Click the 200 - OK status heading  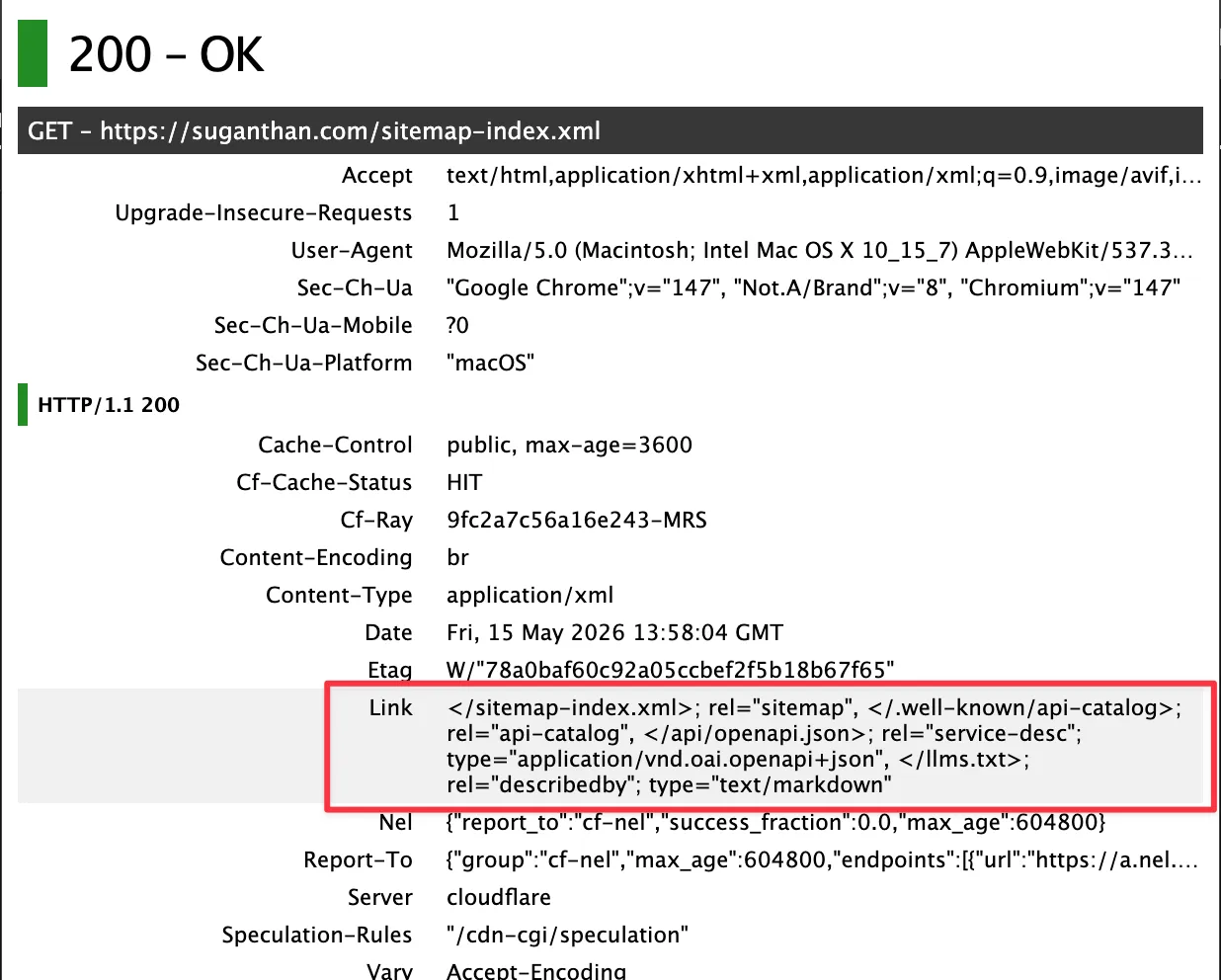166,54
